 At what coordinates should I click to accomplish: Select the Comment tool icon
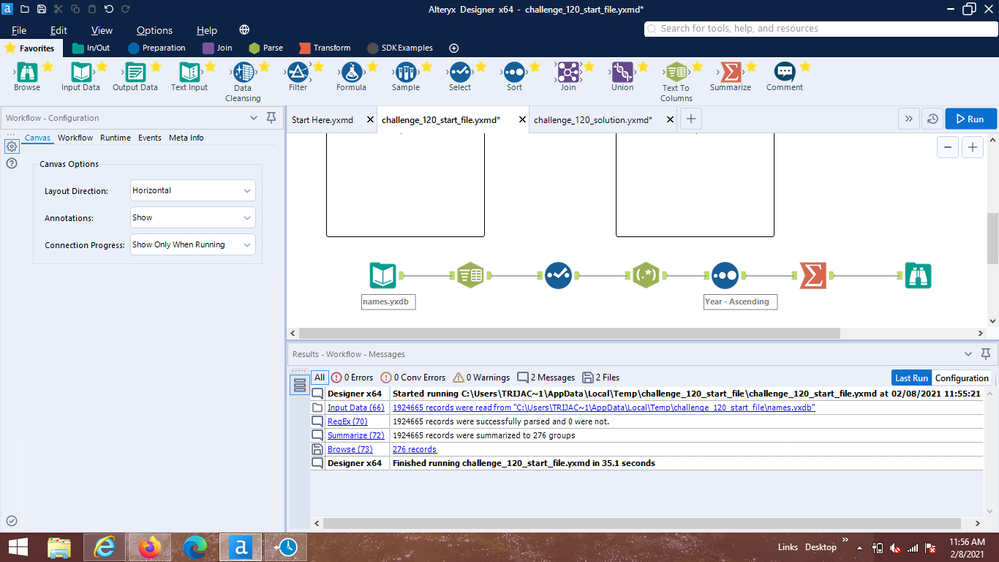tap(784, 72)
